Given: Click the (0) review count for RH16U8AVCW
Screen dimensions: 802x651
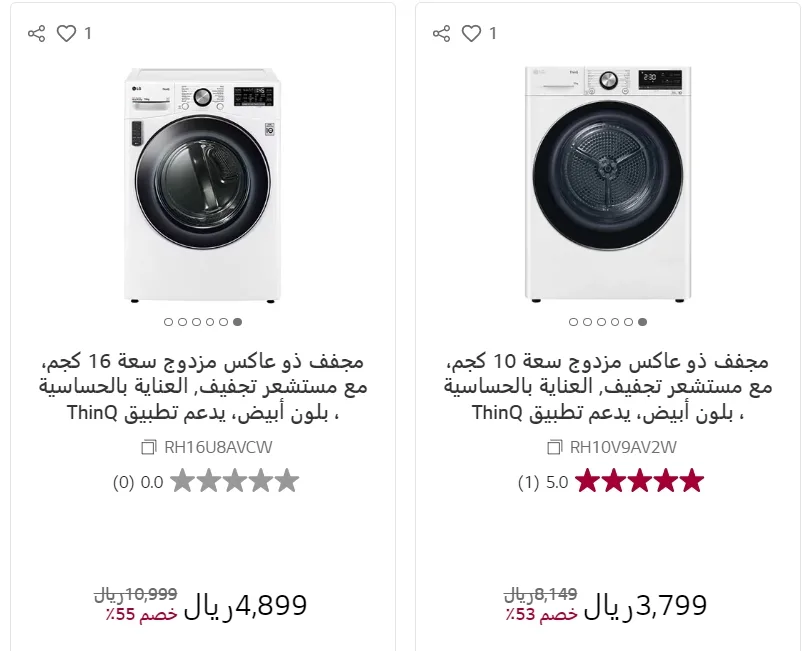Looking at the screenshot, I should (x=123, y=482).
